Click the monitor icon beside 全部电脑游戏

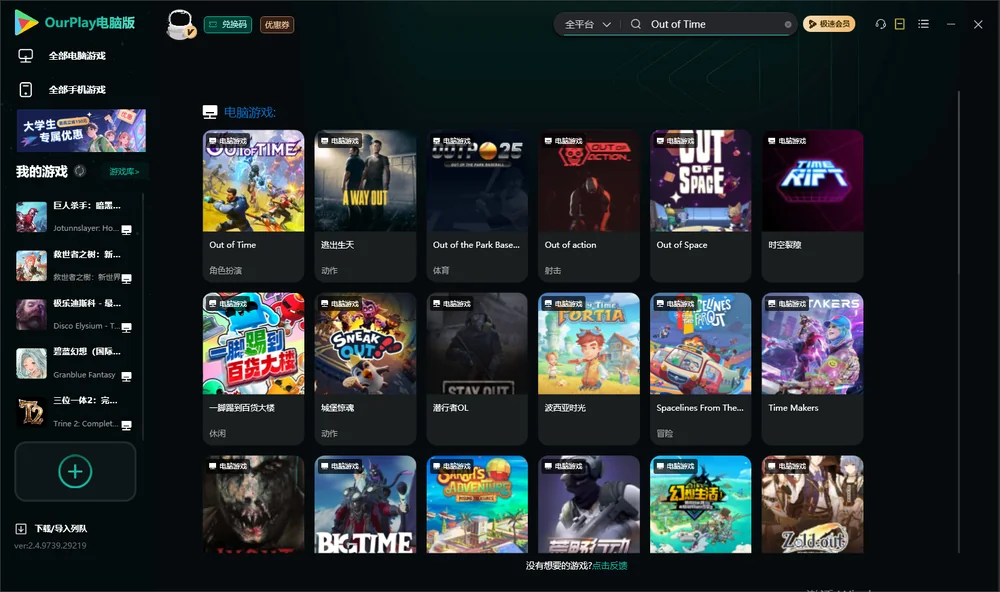26,56
